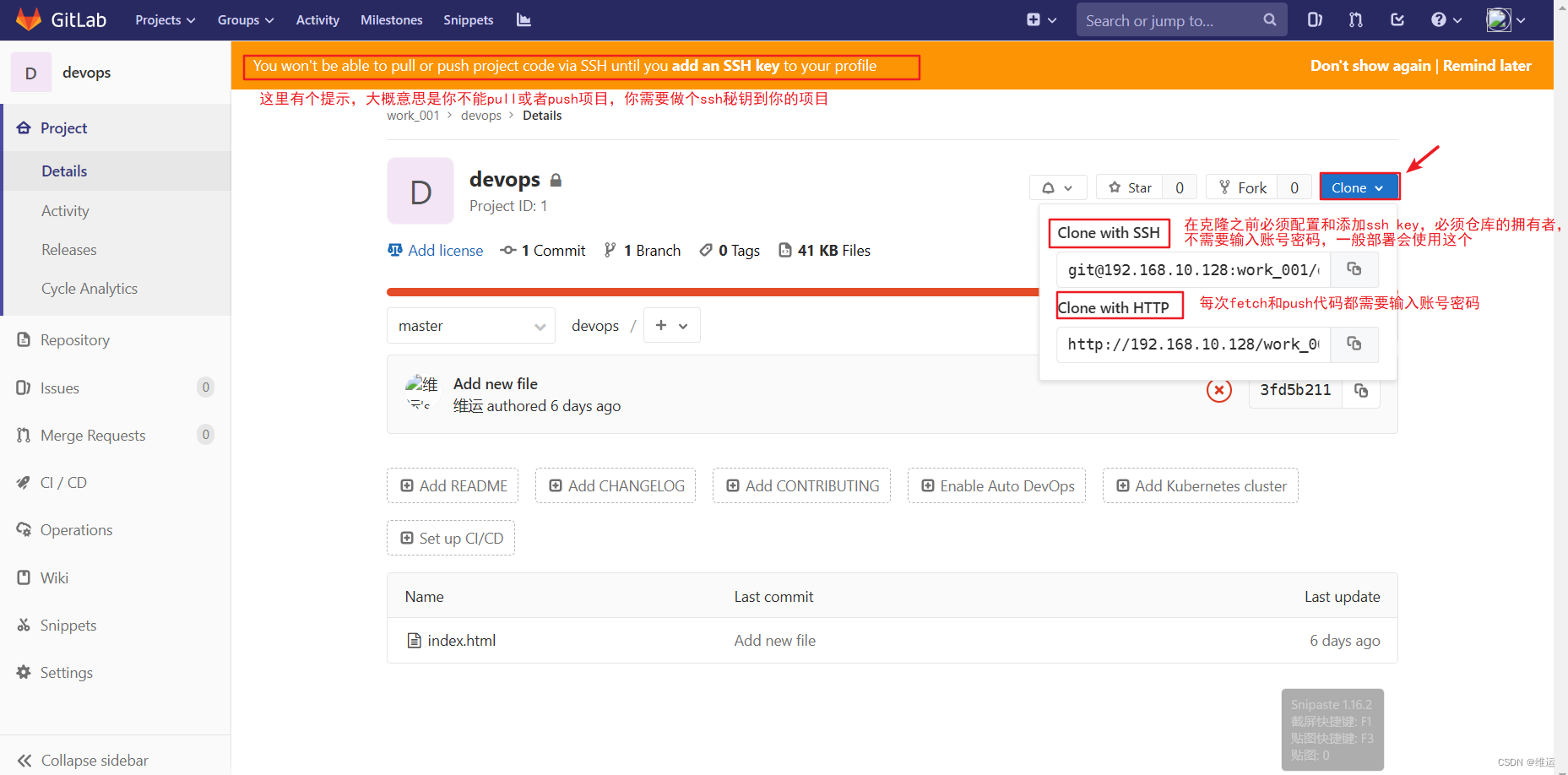The height and width of the screenshot is (775, 1568).
Task: Open the devops project avatar in sidebar
Action: 31,73
